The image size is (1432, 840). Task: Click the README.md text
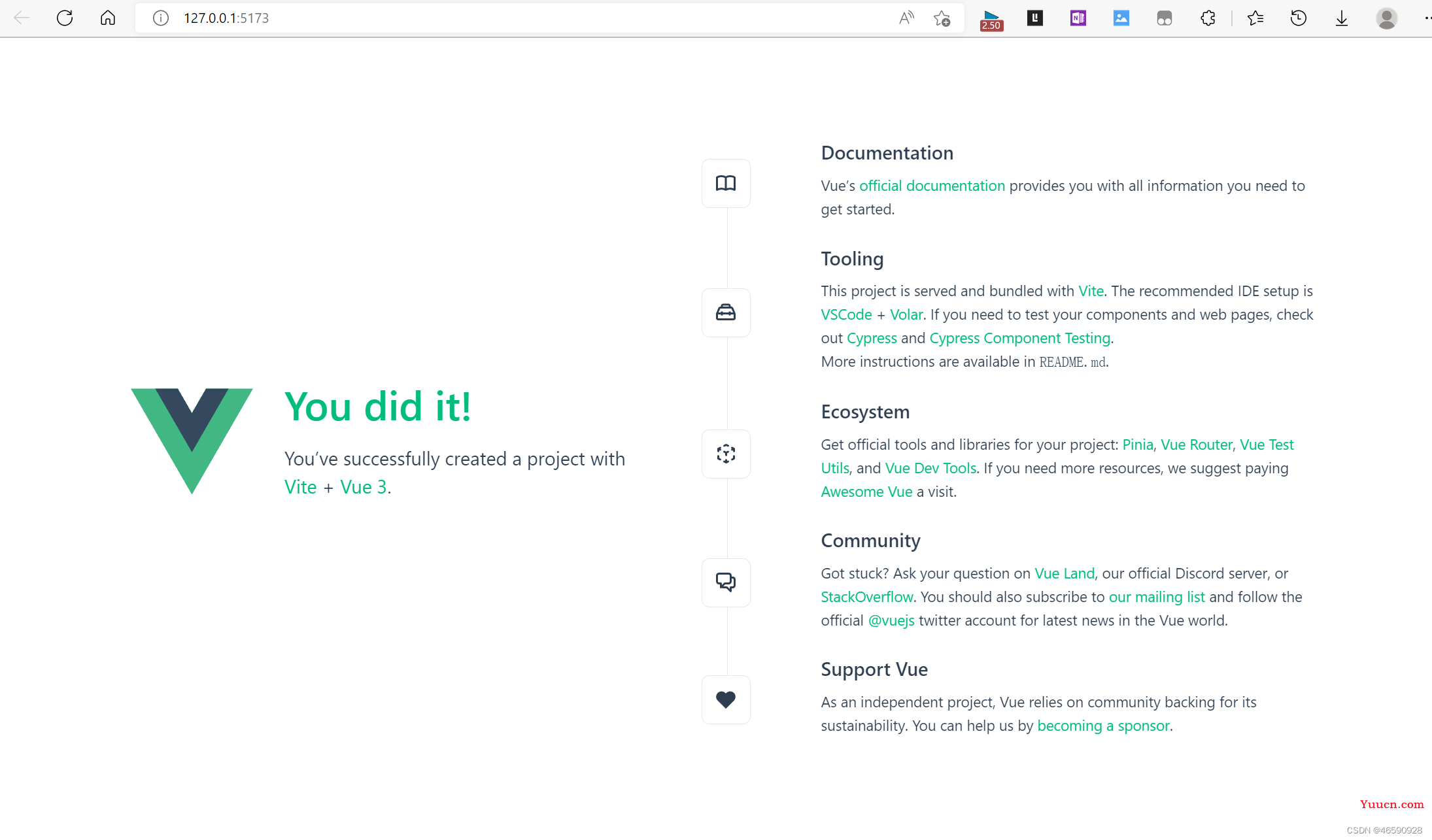(1073, 361)
